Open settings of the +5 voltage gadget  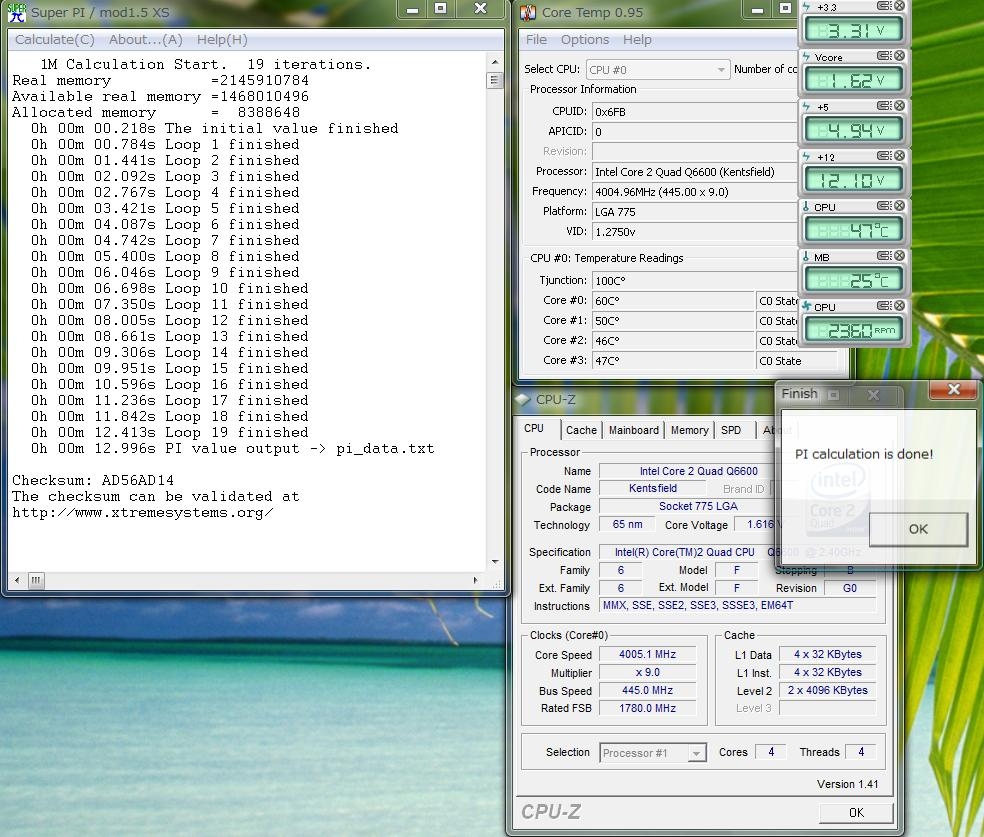point(884,105)
